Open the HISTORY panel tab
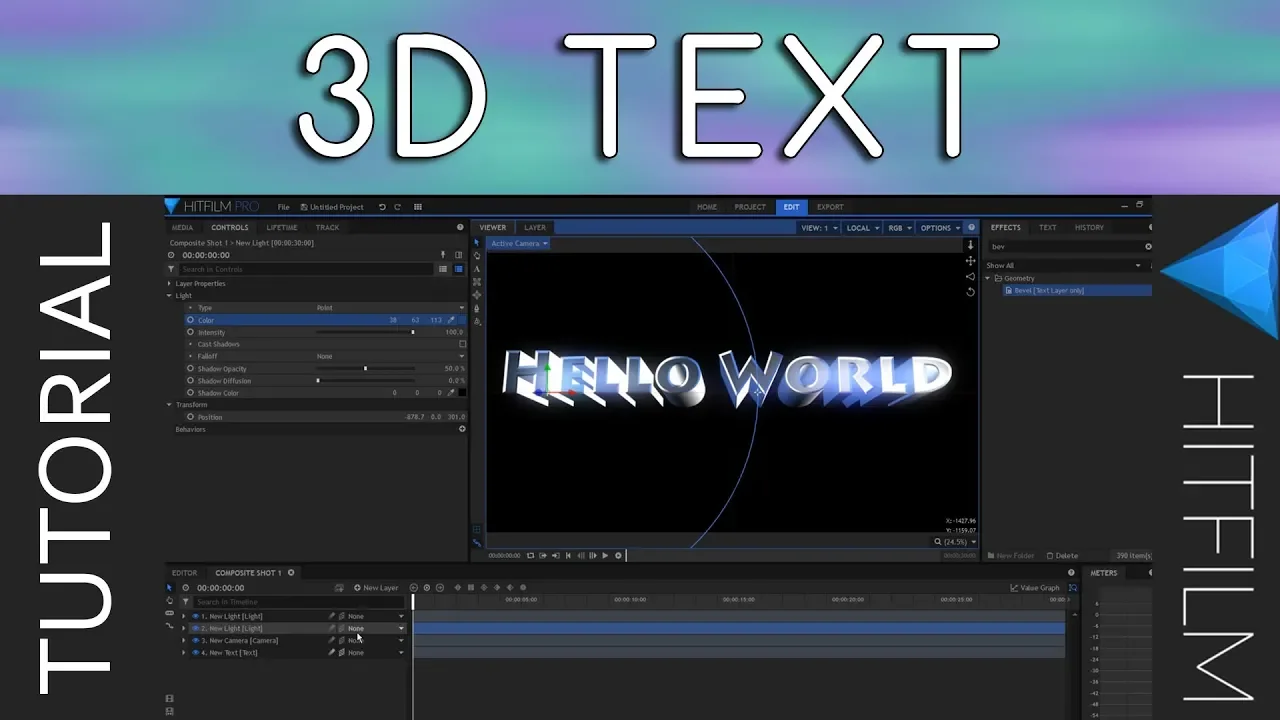Viewport: 1280px width, 720px height. [1089, 228]
